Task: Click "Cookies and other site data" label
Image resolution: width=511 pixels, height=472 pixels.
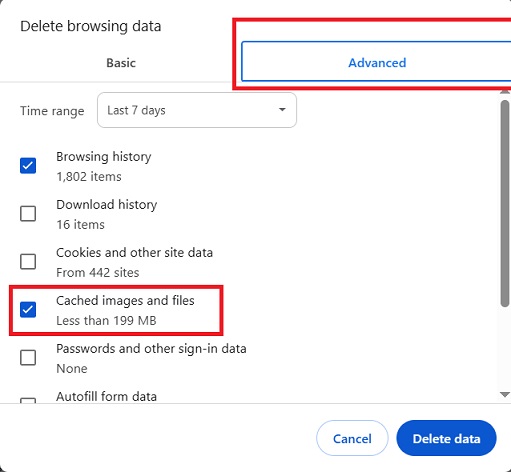Action: coord(134,253)
